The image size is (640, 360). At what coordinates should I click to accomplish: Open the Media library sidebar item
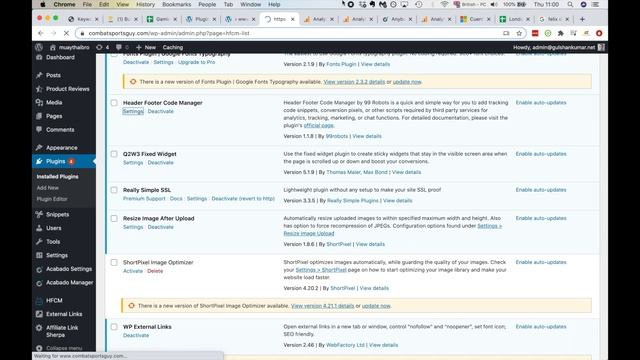54,102
